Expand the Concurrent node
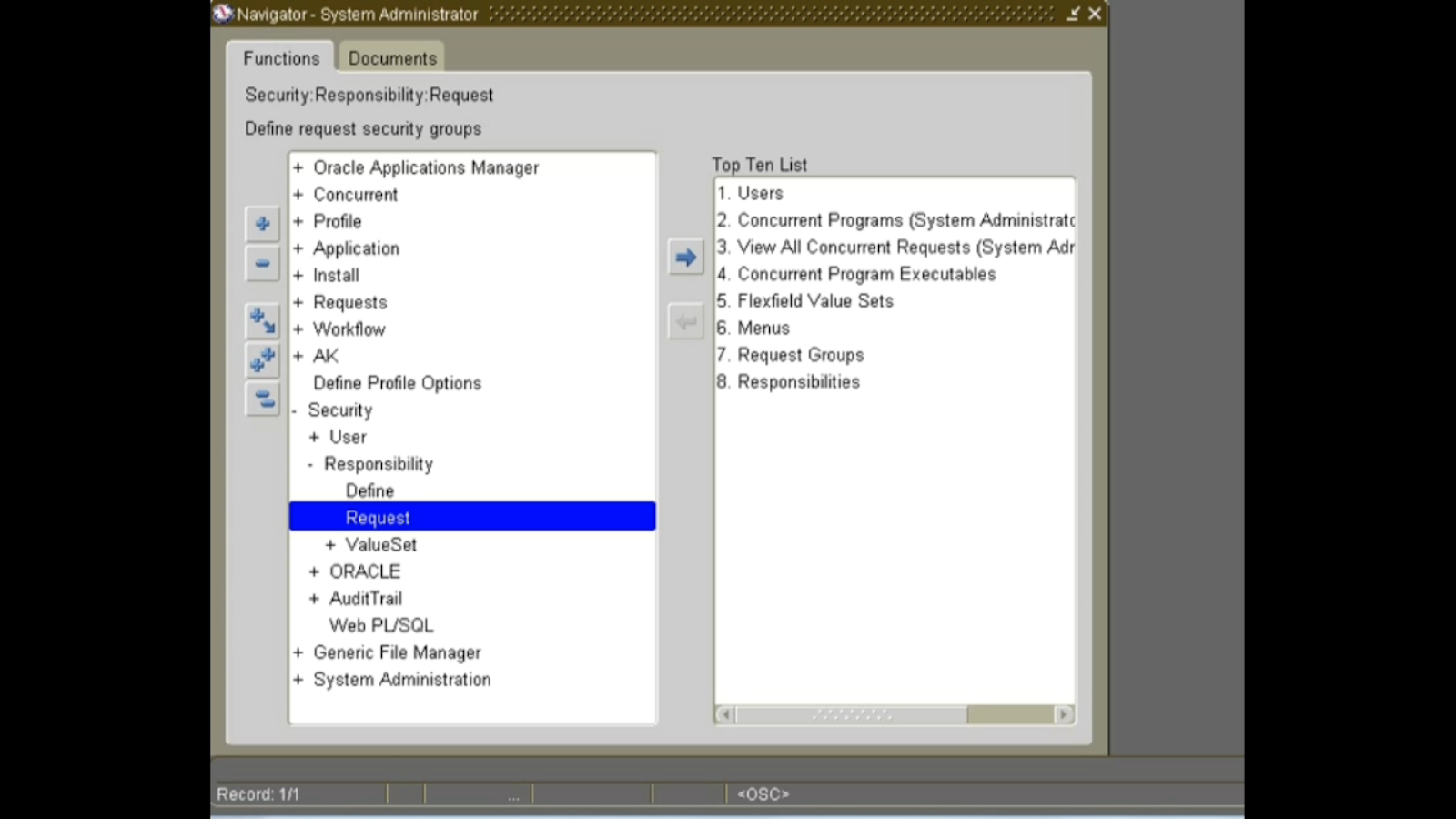1456x819 pixels. 298,195
